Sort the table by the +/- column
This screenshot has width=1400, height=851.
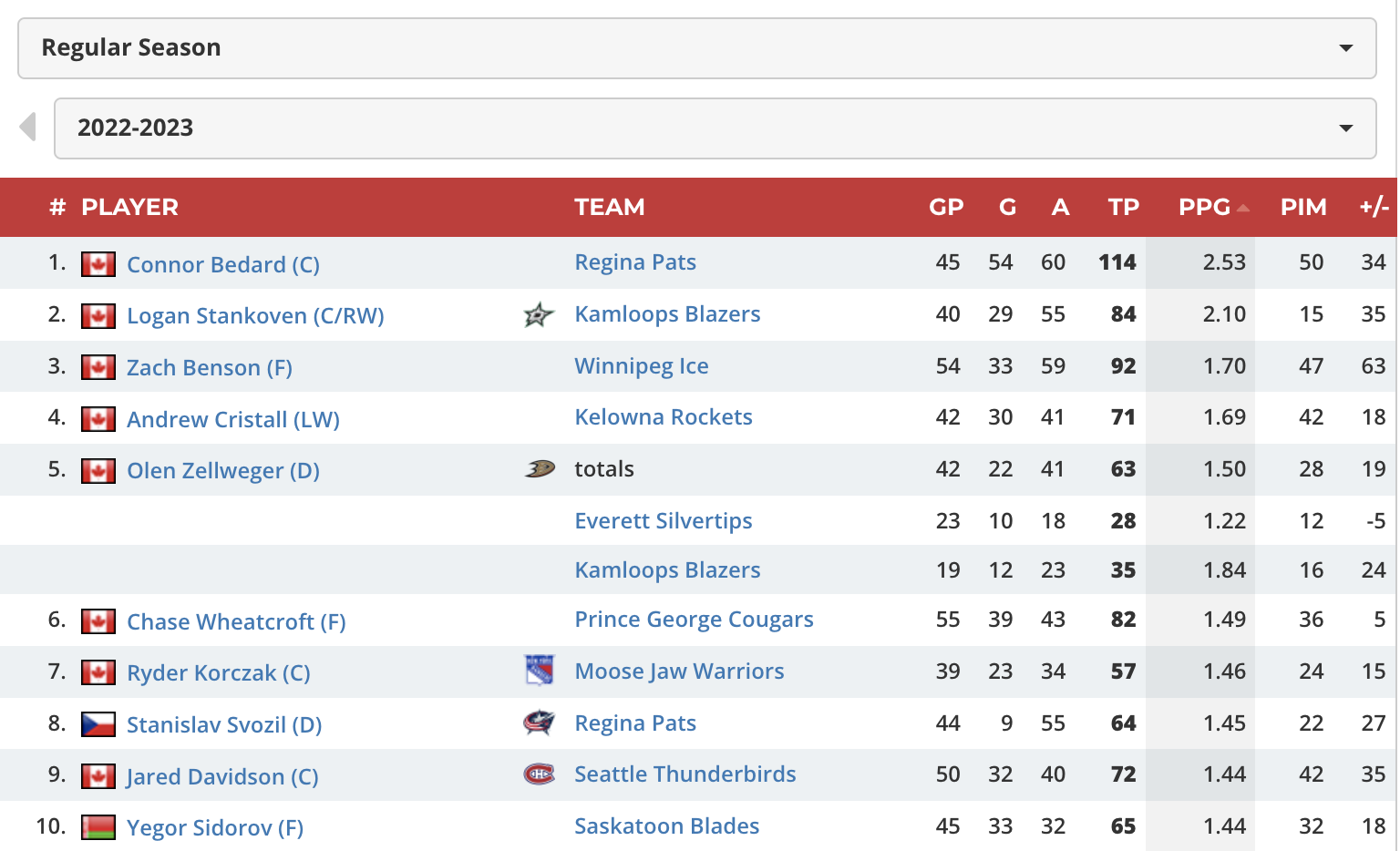pos(1374,207)
